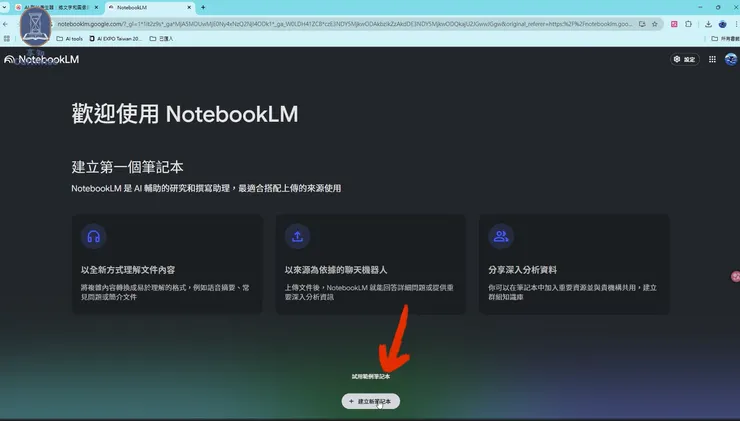Open the all bookmarks folder at right

725,39
